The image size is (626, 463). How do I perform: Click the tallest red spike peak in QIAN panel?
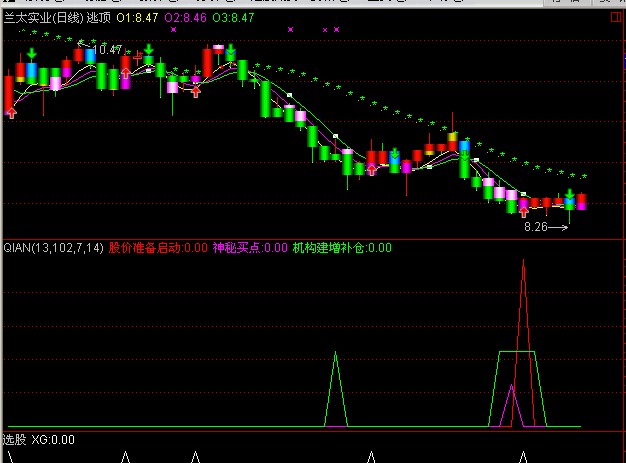pos(523,260)
